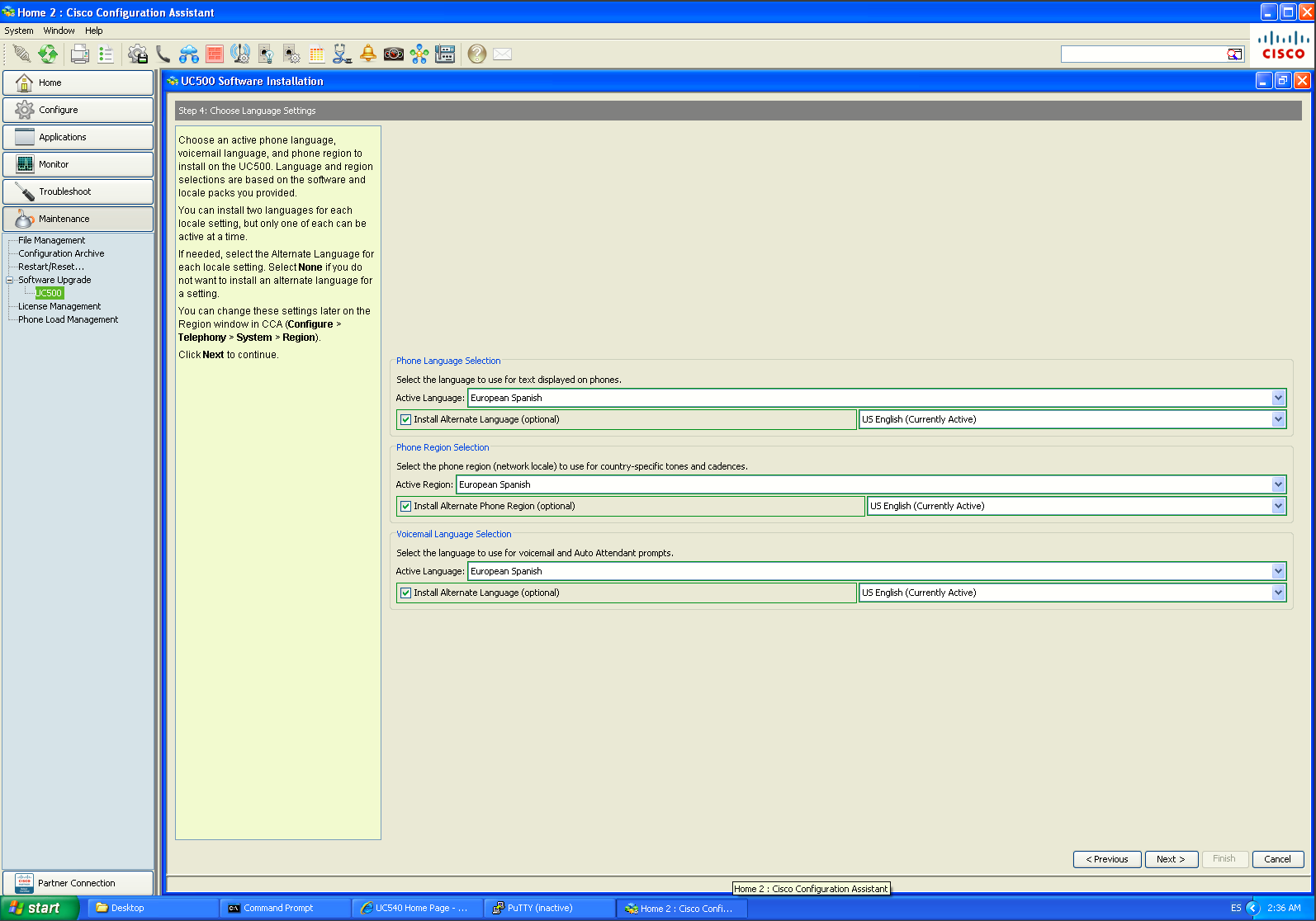
Task: Click the dashboard gauge toolbar icon
Action: (394, 54)
